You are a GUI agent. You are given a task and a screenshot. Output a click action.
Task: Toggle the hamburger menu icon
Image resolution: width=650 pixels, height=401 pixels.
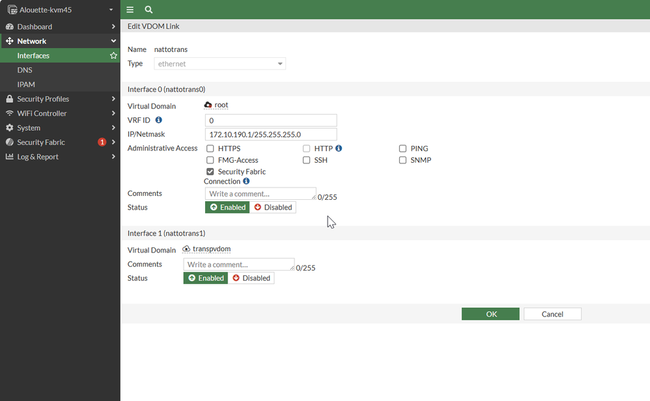tap(130, 10)
